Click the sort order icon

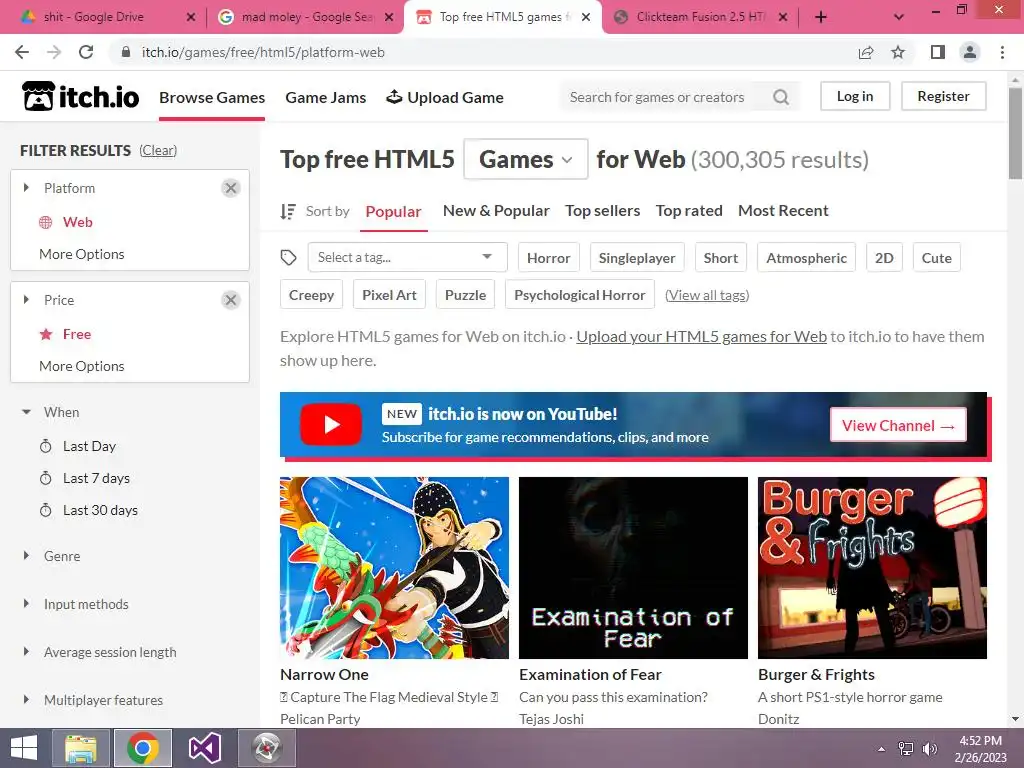(288, 211)
